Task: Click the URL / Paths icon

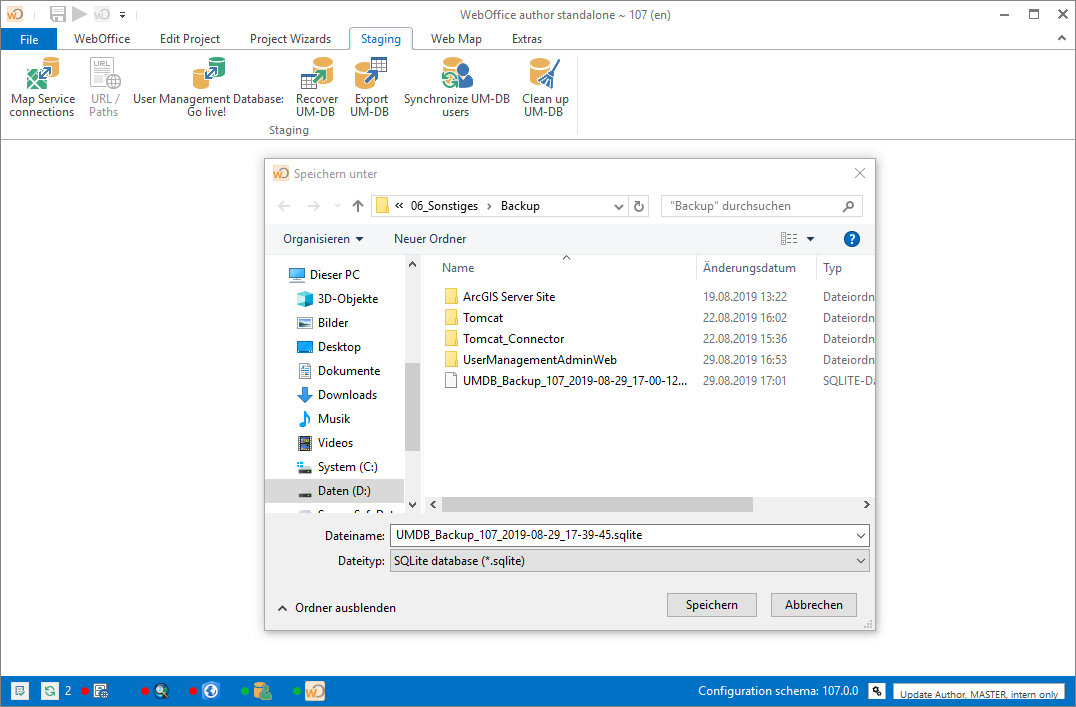Action: pos(104,86)
